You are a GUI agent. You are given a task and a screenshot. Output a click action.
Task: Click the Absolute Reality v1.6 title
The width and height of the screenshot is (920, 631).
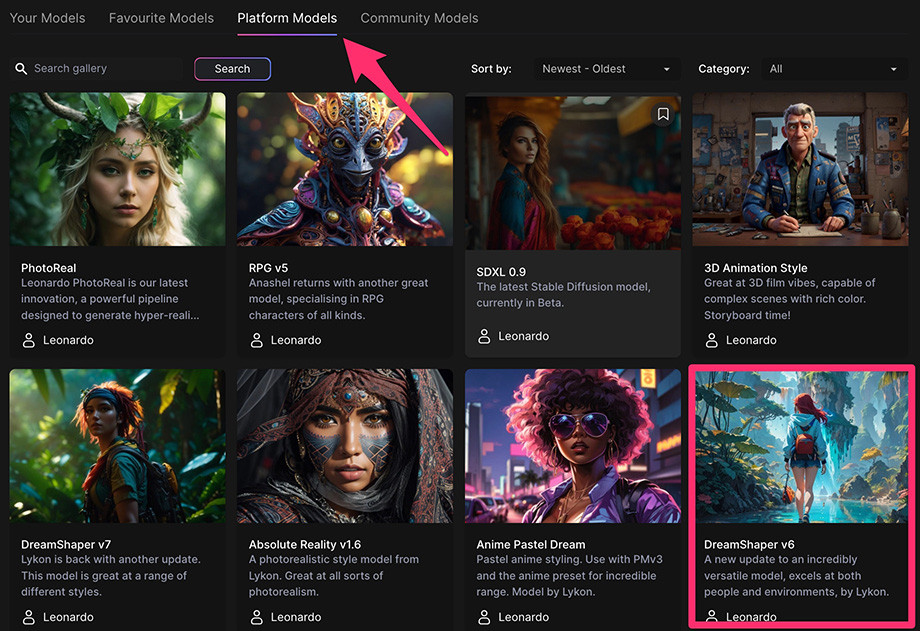[x=305, y=545]
